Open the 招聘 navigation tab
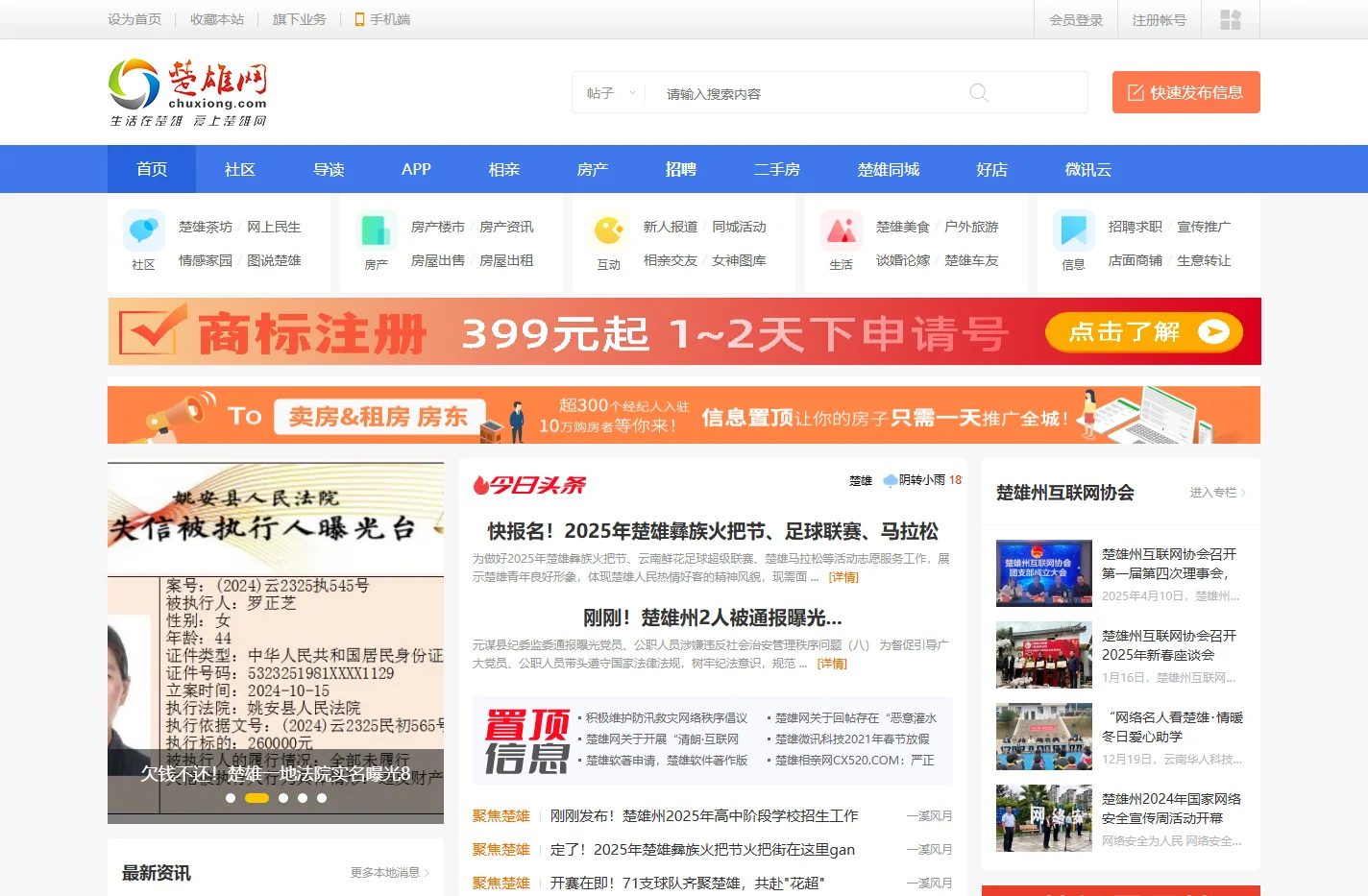The image size is (1368, 896). coord(681,169)
